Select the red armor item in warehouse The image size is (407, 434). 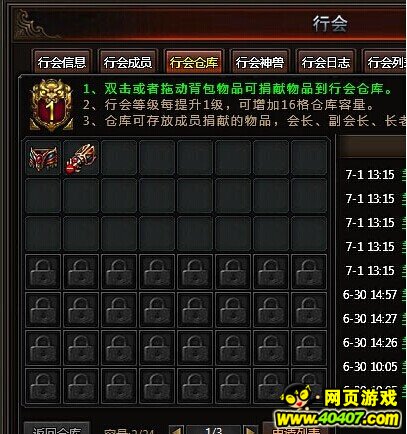pyautogui.click(x=43, y=157)
